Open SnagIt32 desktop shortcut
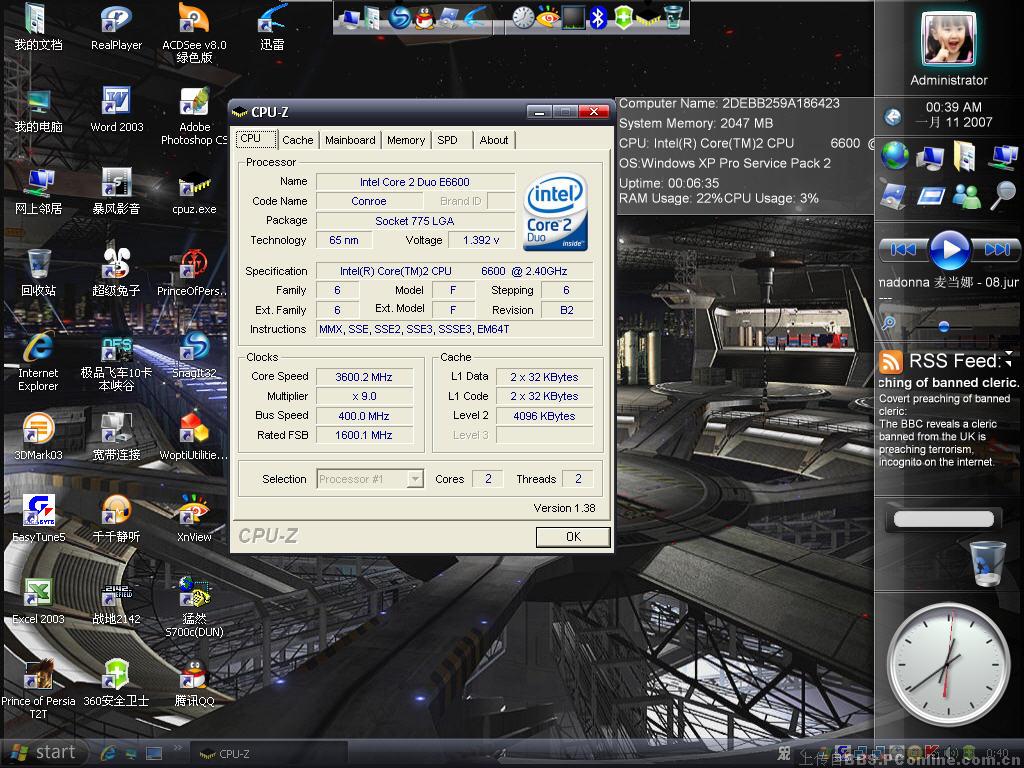Image resolution: width=1024 pixels, height=768 pixels. pyautogui.click(x=194, y=355)
